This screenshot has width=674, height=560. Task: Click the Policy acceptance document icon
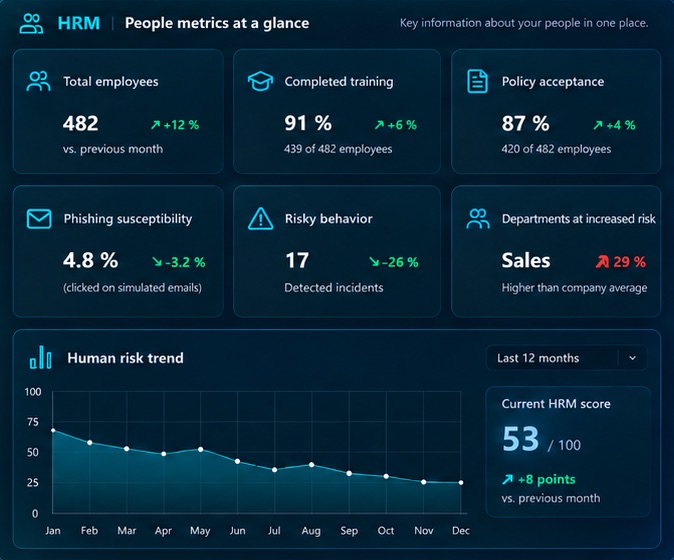tap(477, 81)
